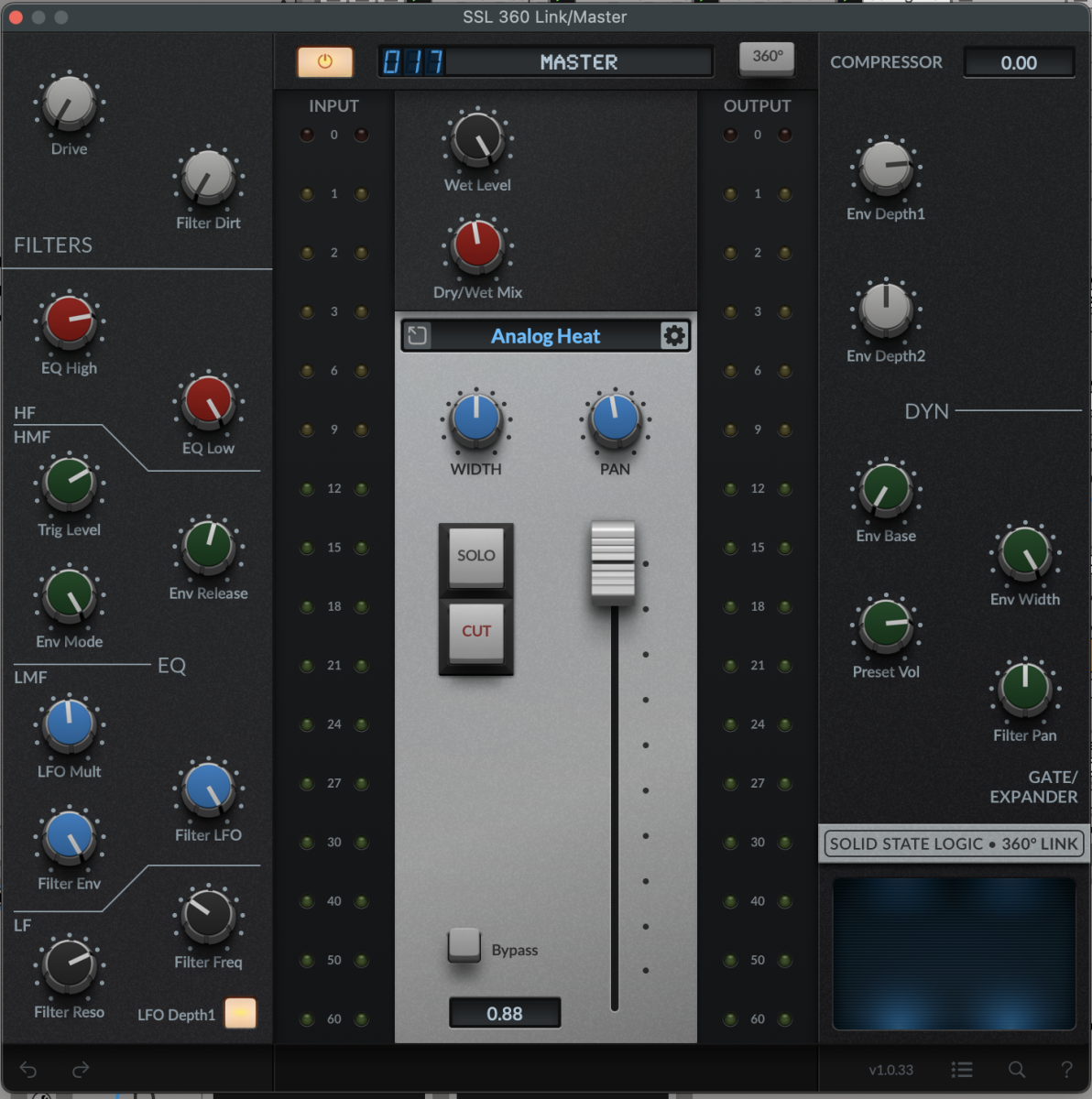The image size is (1092, 1099).
Task: Toggle the CUT button
Action: pyautogui.click(x=476, y=631)
